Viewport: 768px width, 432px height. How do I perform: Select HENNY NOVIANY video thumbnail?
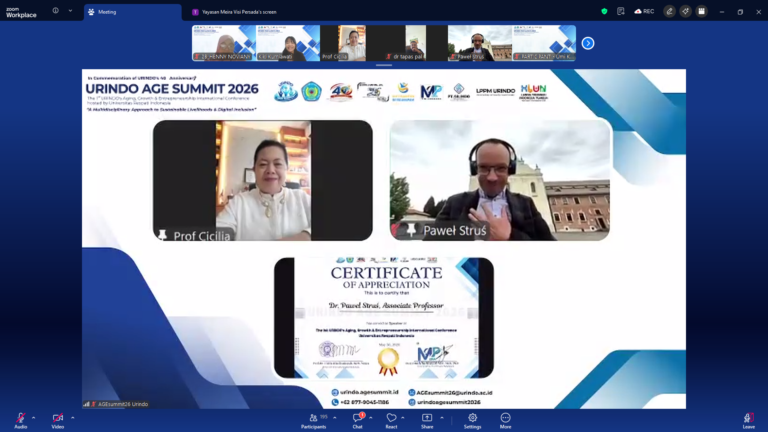point(224,43)
